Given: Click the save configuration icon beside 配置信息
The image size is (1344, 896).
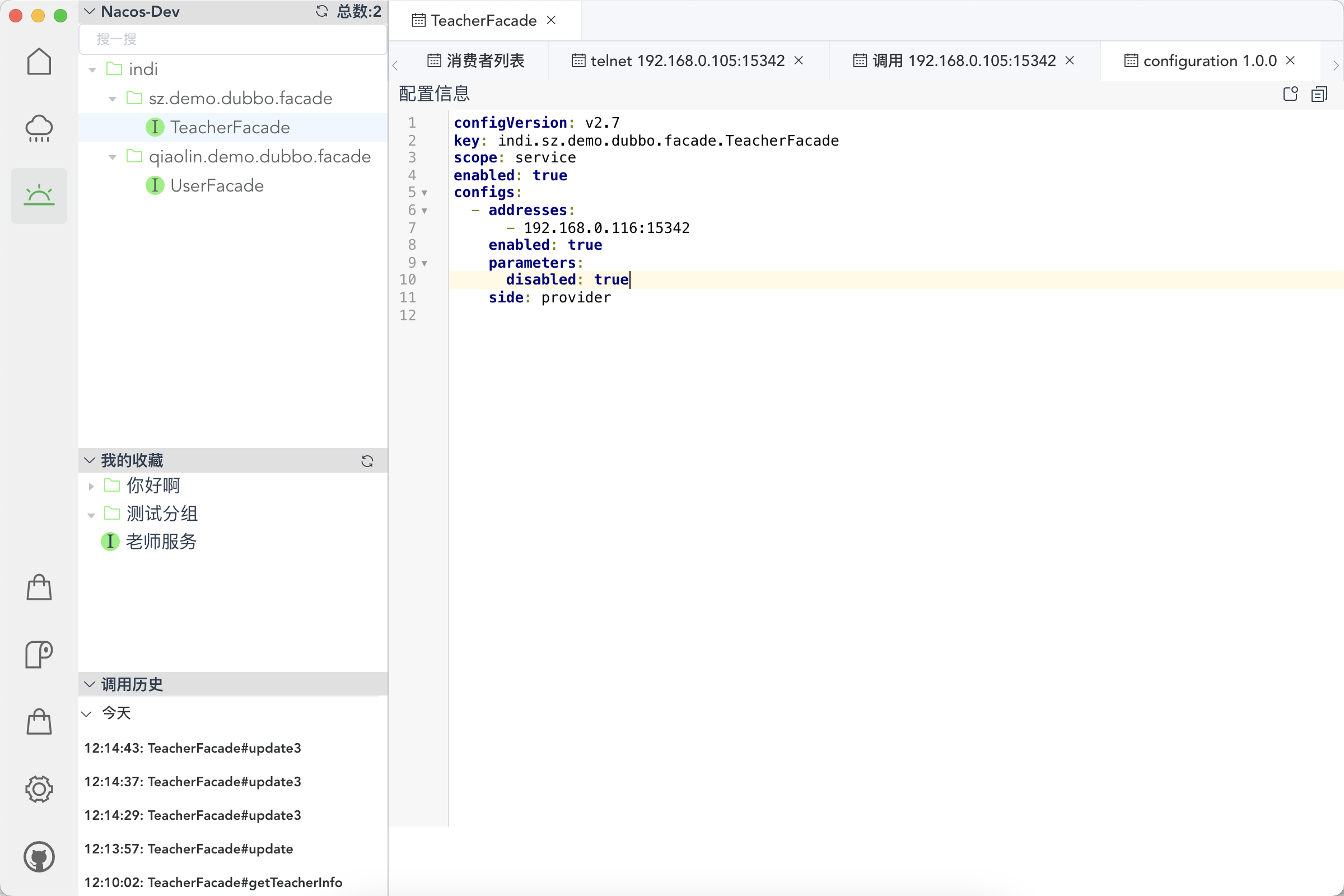Looking at the screenshot, I should [x=1290, y=94].
